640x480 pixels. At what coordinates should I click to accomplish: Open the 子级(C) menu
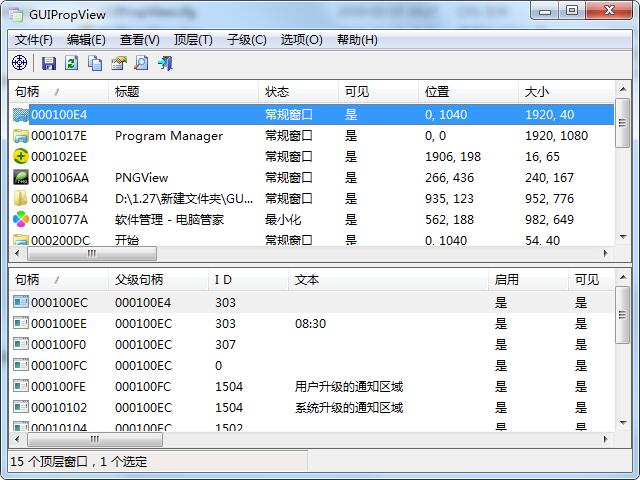point(247,40)
